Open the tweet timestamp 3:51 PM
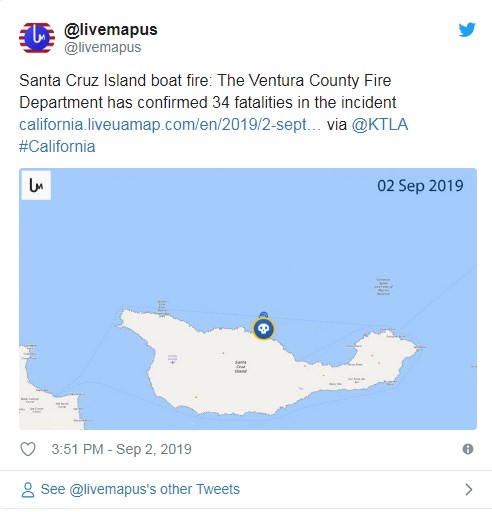The image size is (492, 512). (x=121, y=449)
